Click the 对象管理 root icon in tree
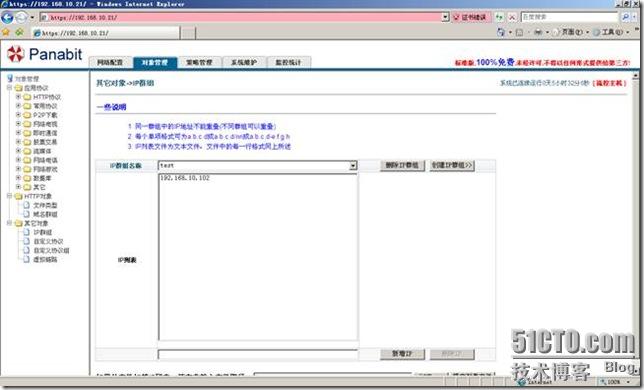Viewport: 644px width, 390px height. point(10,78)
